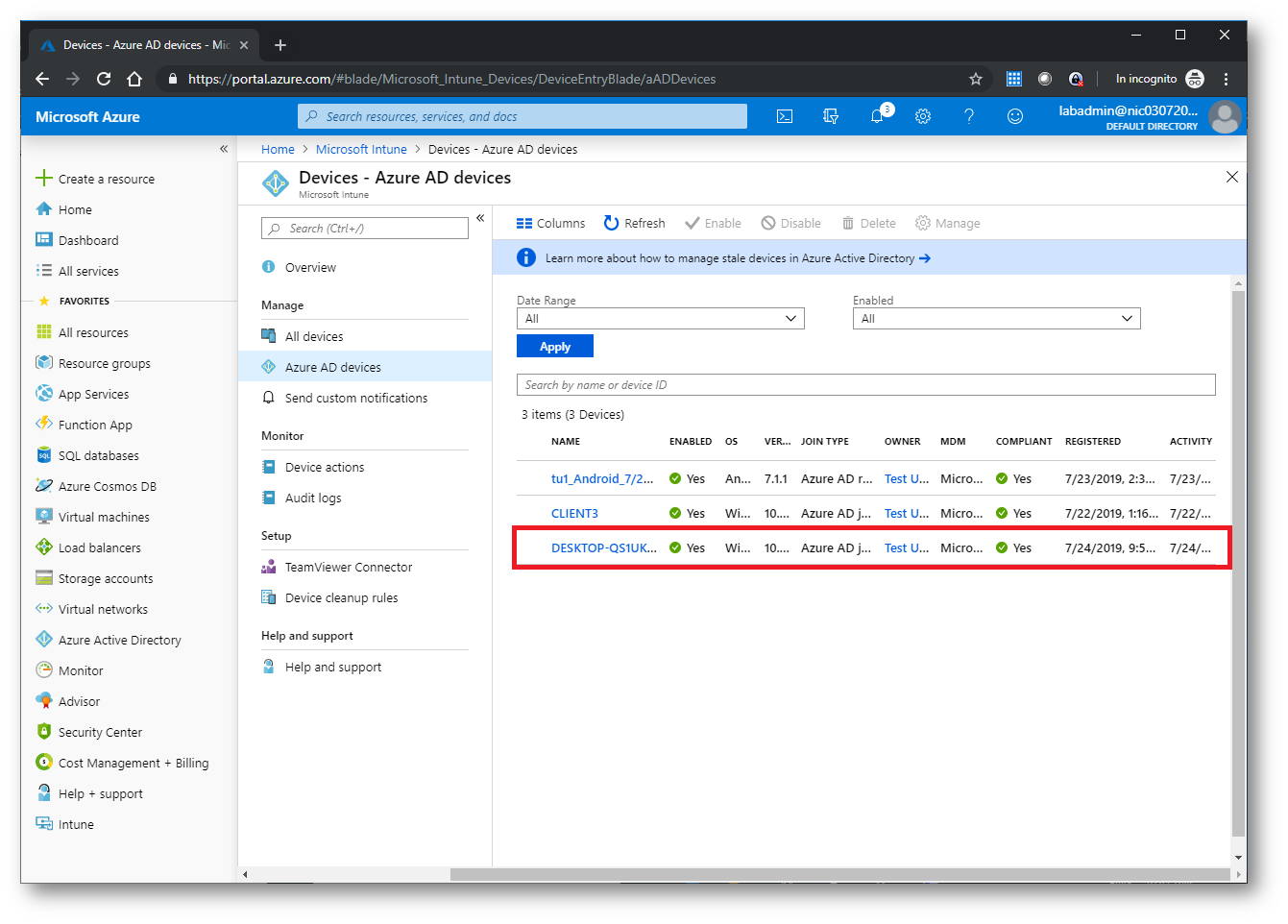Click the Apply button
1288x924 pixels.
[555, 347]
